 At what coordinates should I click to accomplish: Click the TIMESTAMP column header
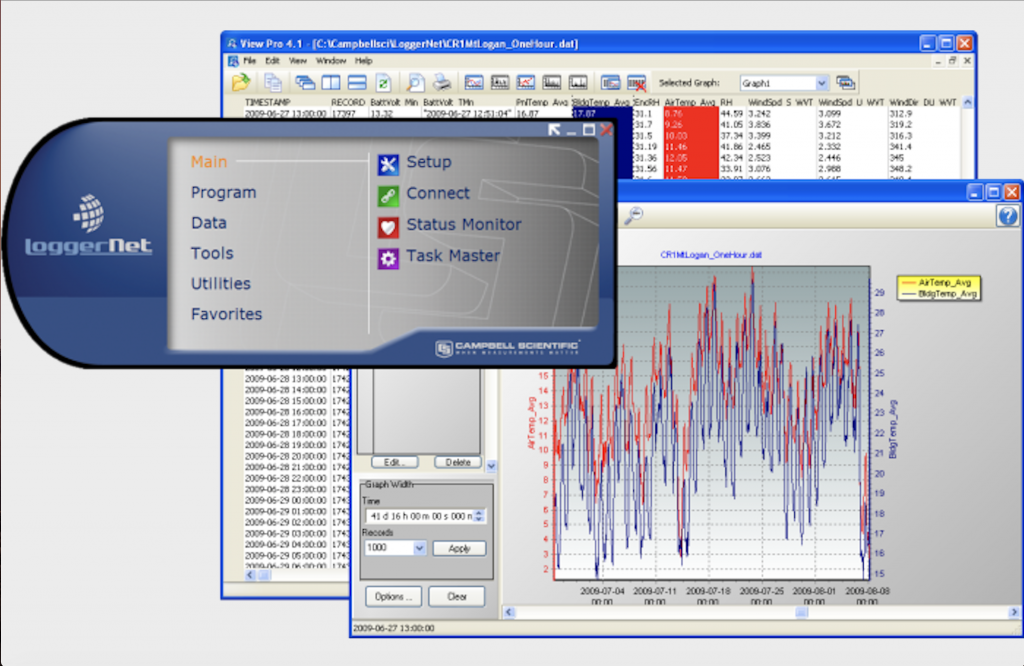click(x=267, y=103)
